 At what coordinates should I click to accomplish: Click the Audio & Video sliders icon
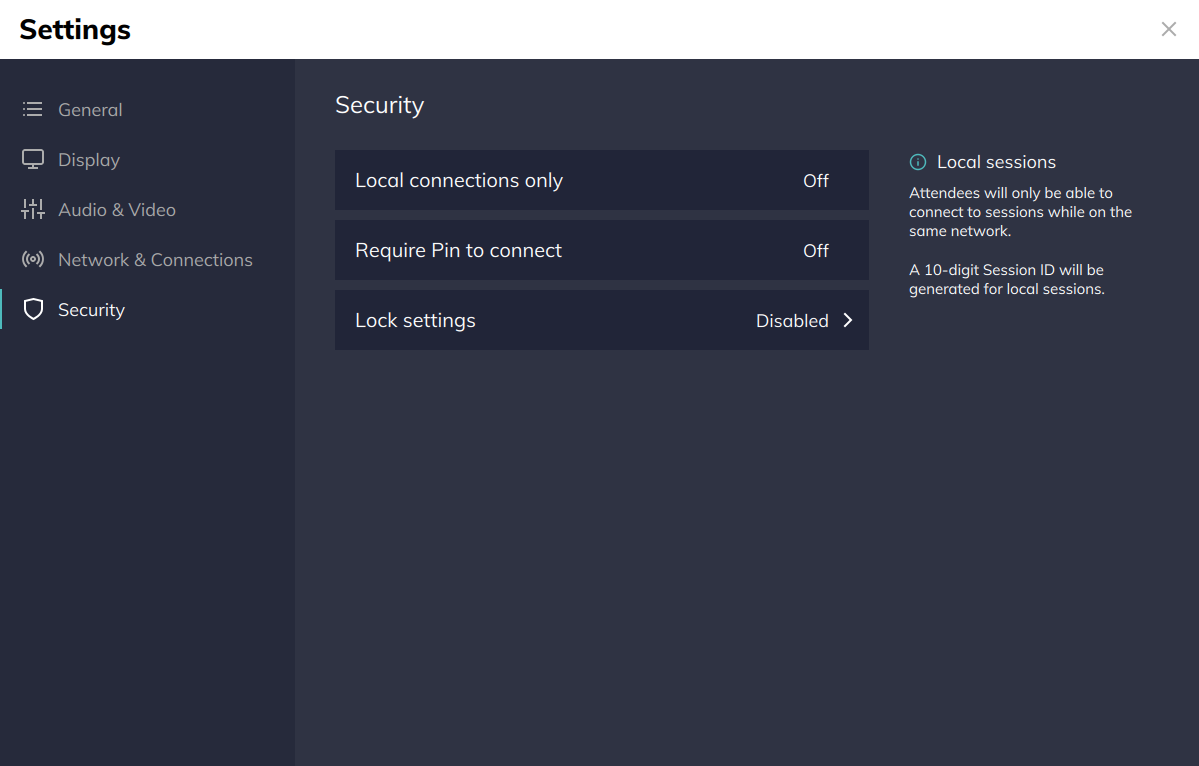point(32,209)
